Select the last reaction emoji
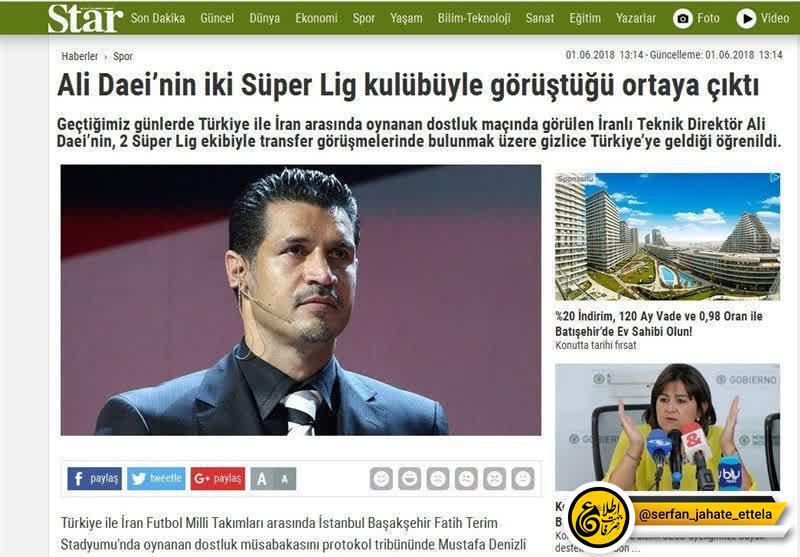The height and width of the screenshot is (557, 800). [x=523, y=478]
